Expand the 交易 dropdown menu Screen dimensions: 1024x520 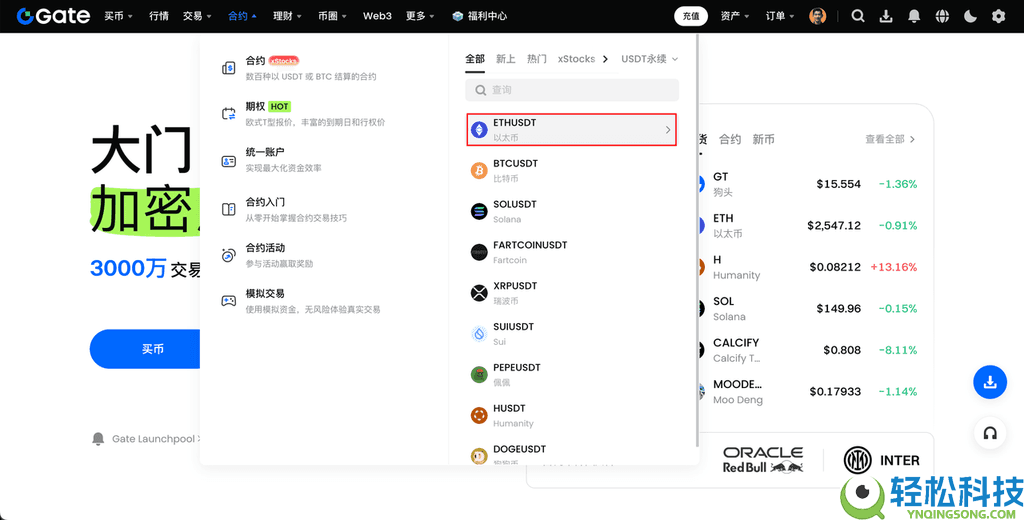(198, 16)
